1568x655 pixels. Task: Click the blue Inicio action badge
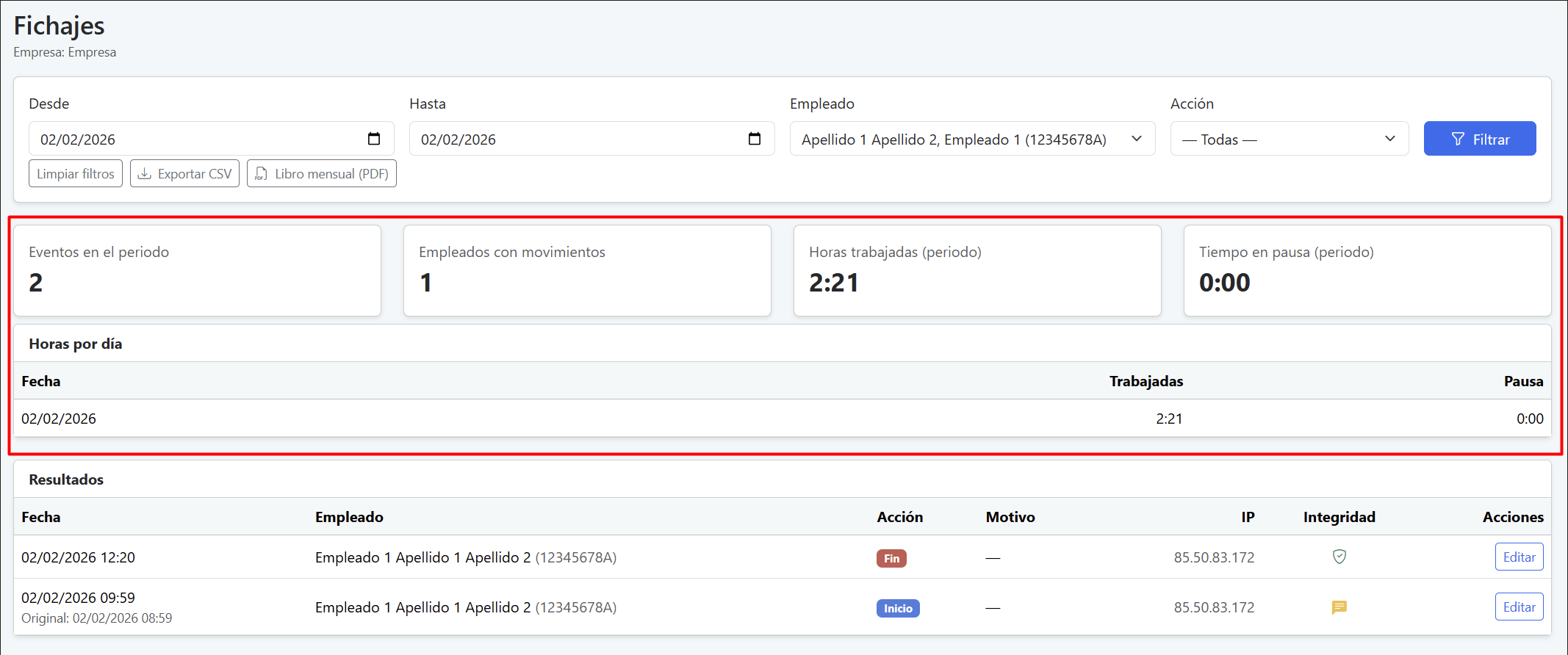pos(897,608)
